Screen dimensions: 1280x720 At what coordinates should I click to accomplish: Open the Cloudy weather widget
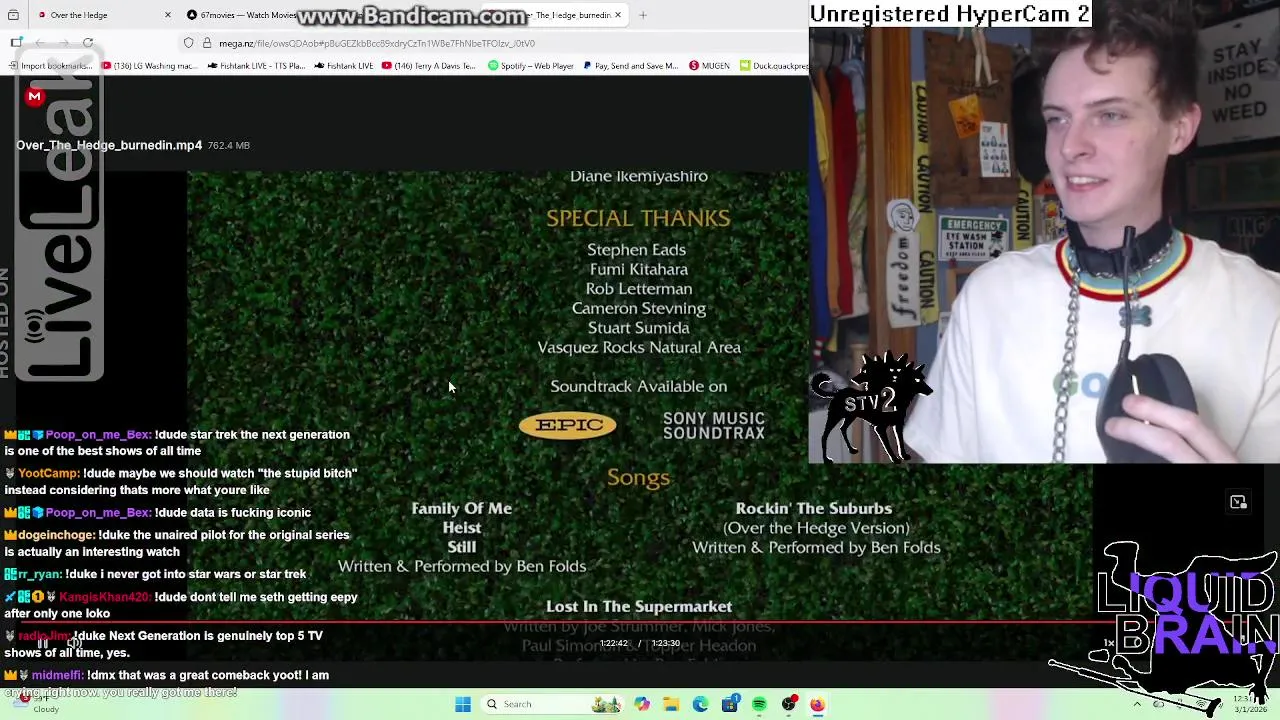point(34,704)
